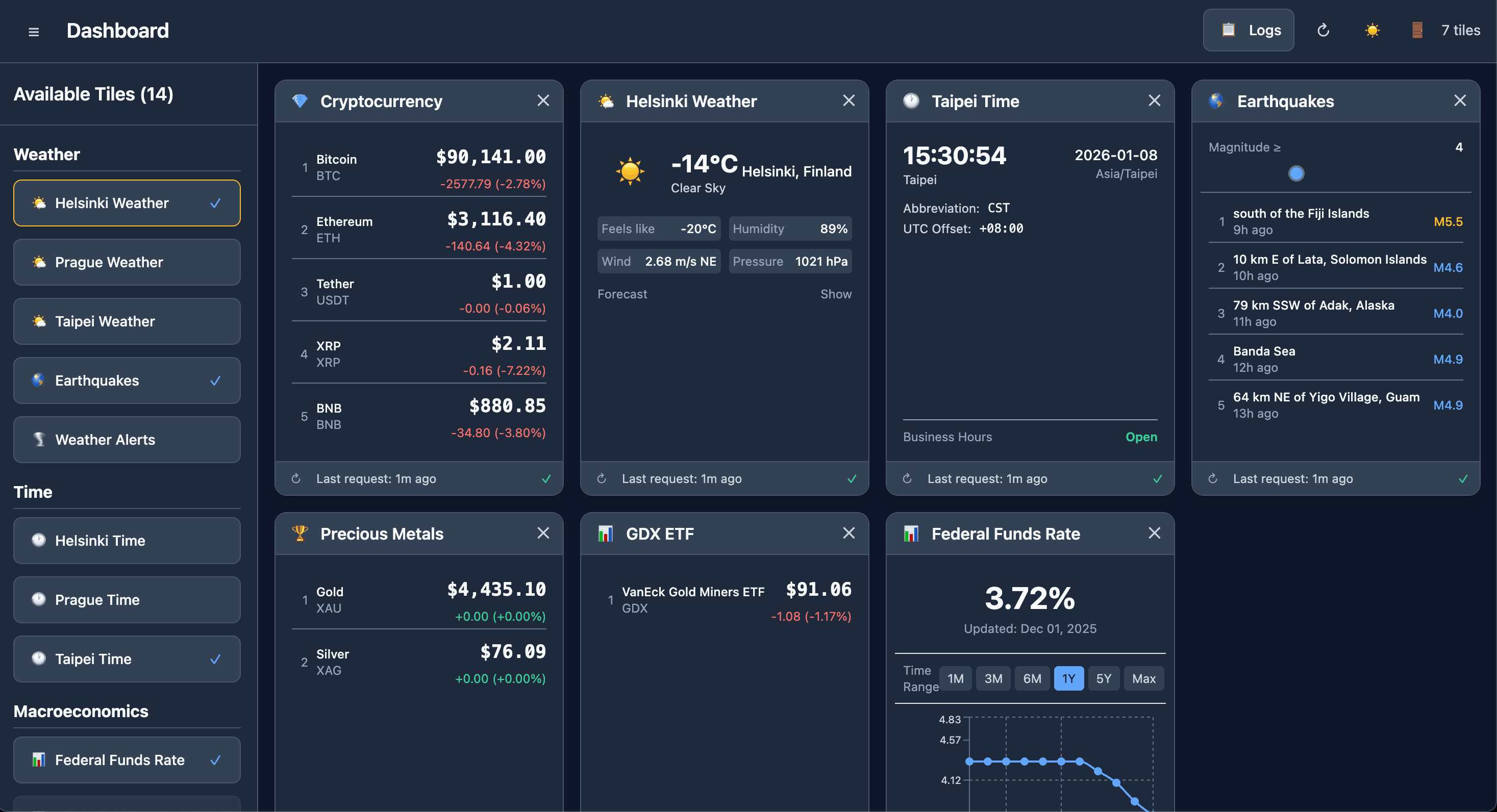Refresh the Cryptocurrency tile data
The height and width of the screenshot is (812, 1497).
click(x=296, y=478)
